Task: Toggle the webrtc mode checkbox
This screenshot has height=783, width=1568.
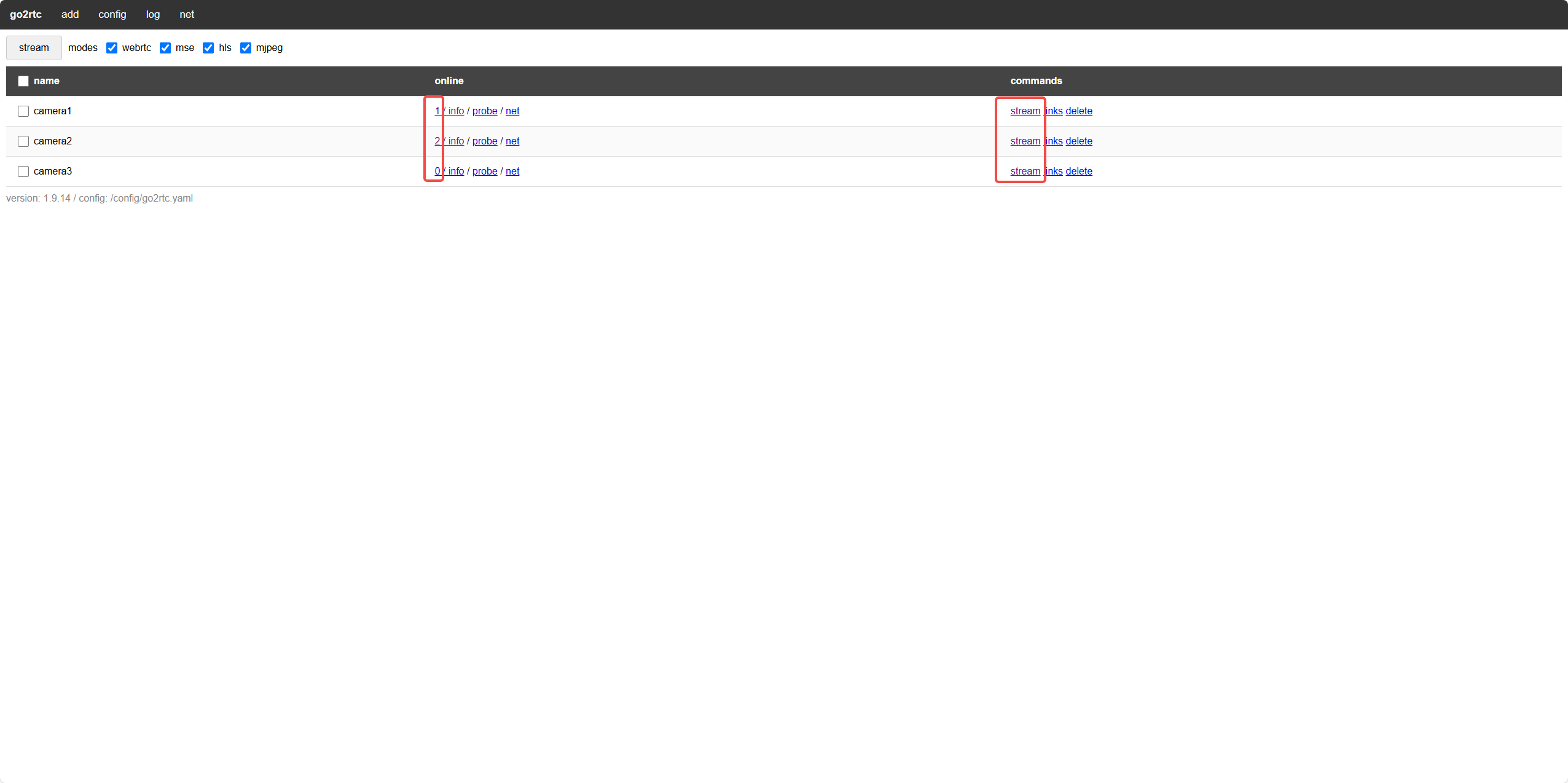Action: (x=112, y=48)
